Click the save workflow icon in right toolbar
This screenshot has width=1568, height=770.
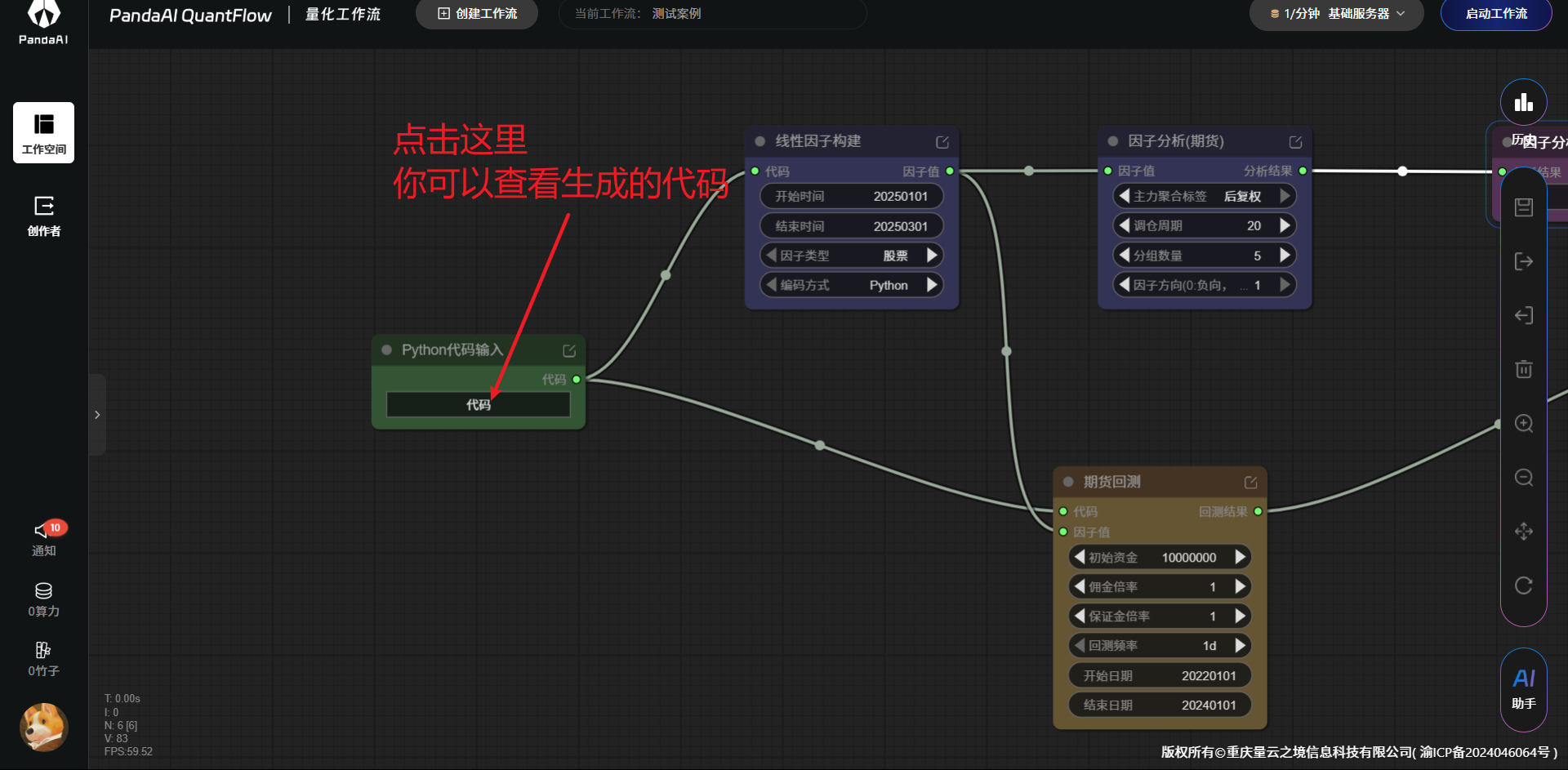[1524, 207]
